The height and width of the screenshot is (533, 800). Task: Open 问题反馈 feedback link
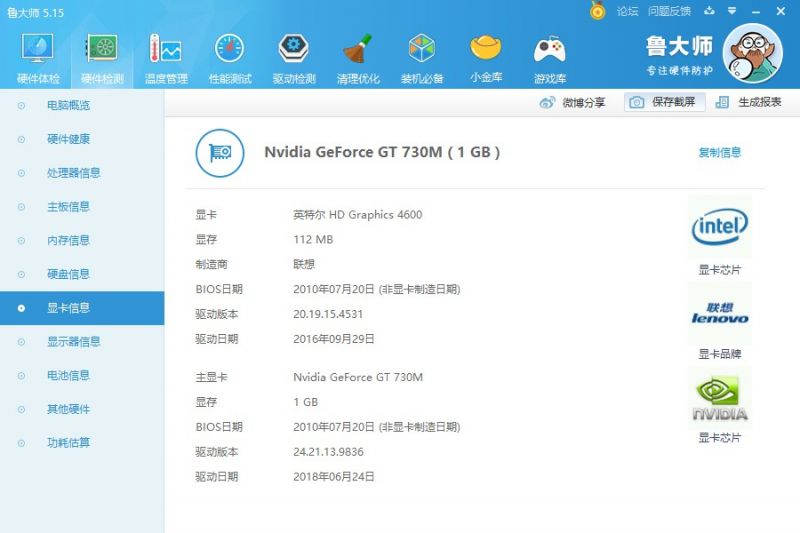pyautogui.click(x=669, y=11)
